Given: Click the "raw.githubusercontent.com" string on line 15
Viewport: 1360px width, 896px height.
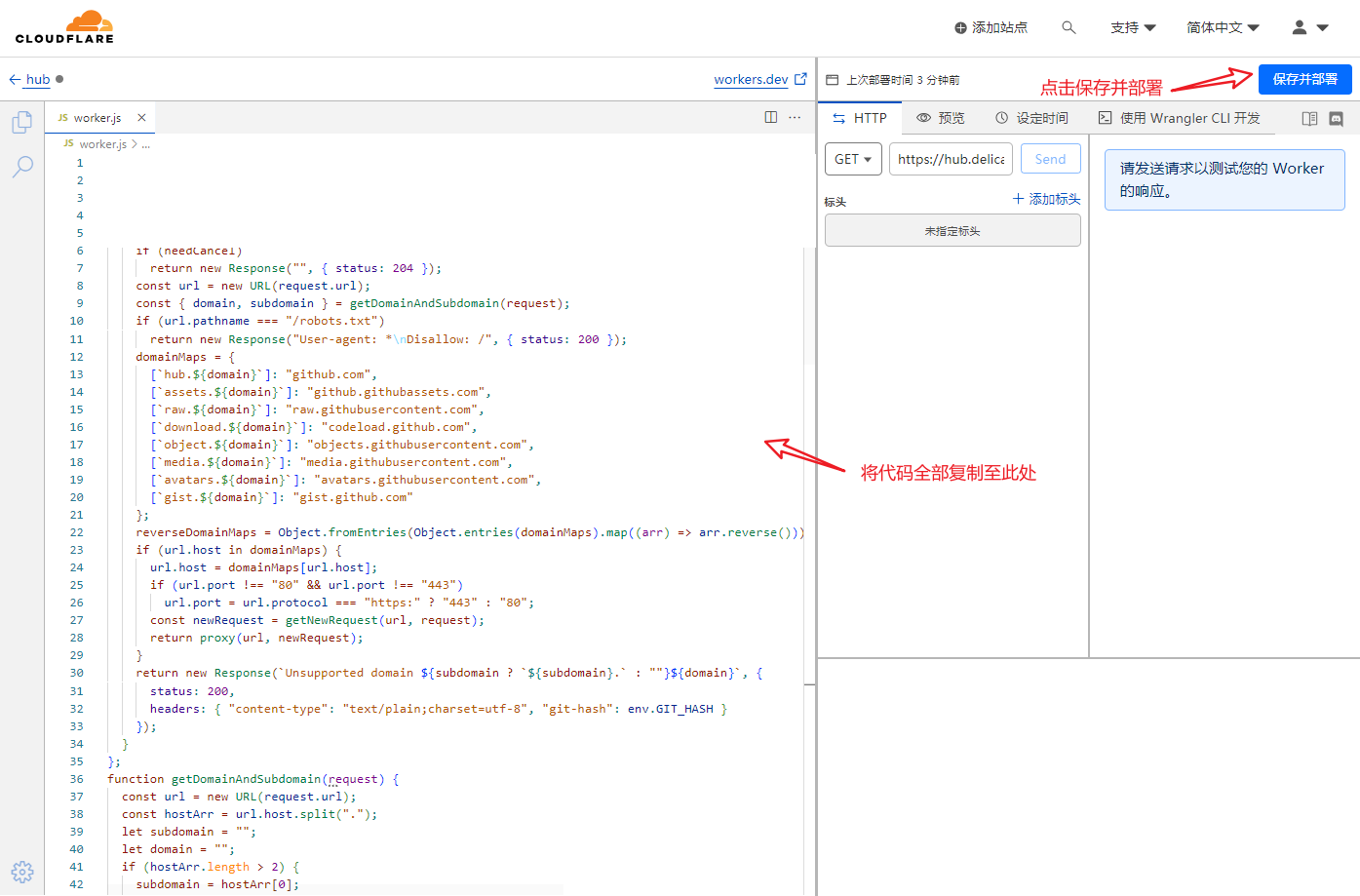Looking at the screenshot, I should 381,409.
